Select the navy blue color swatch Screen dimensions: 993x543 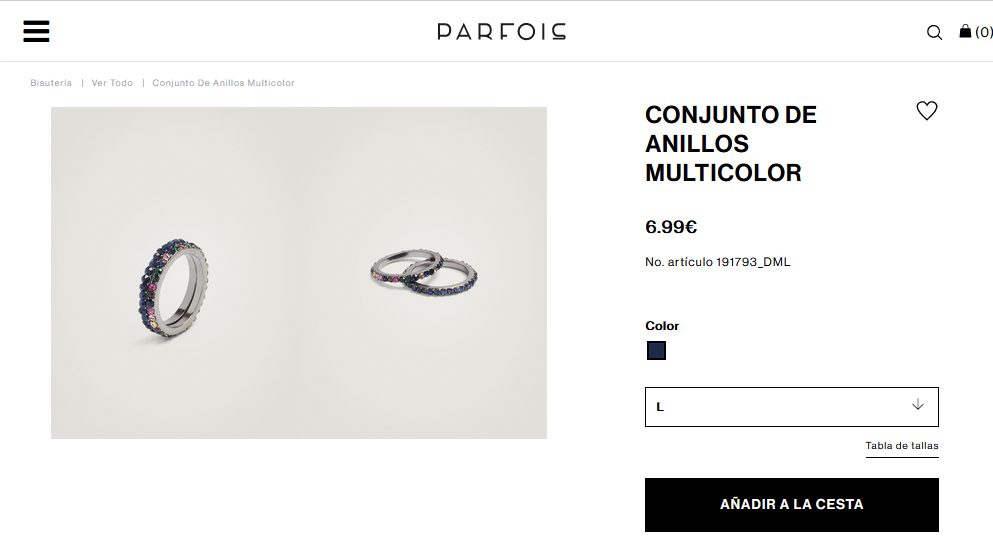pos(656,350)
